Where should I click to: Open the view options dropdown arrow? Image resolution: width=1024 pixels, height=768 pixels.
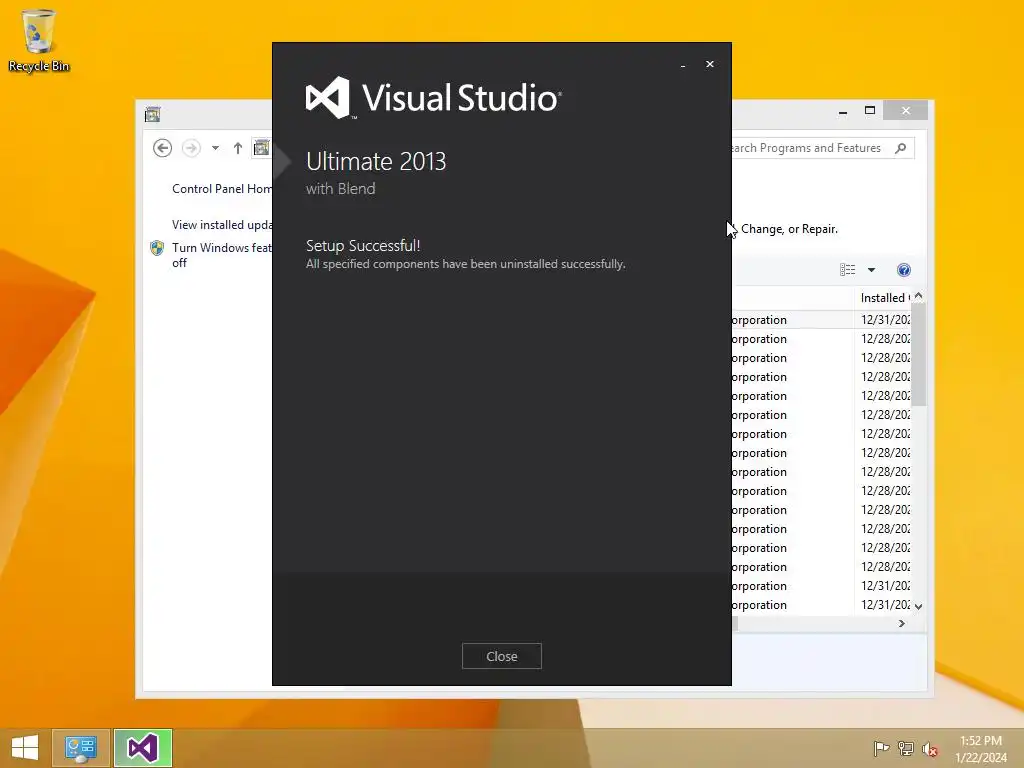point(871,270)
